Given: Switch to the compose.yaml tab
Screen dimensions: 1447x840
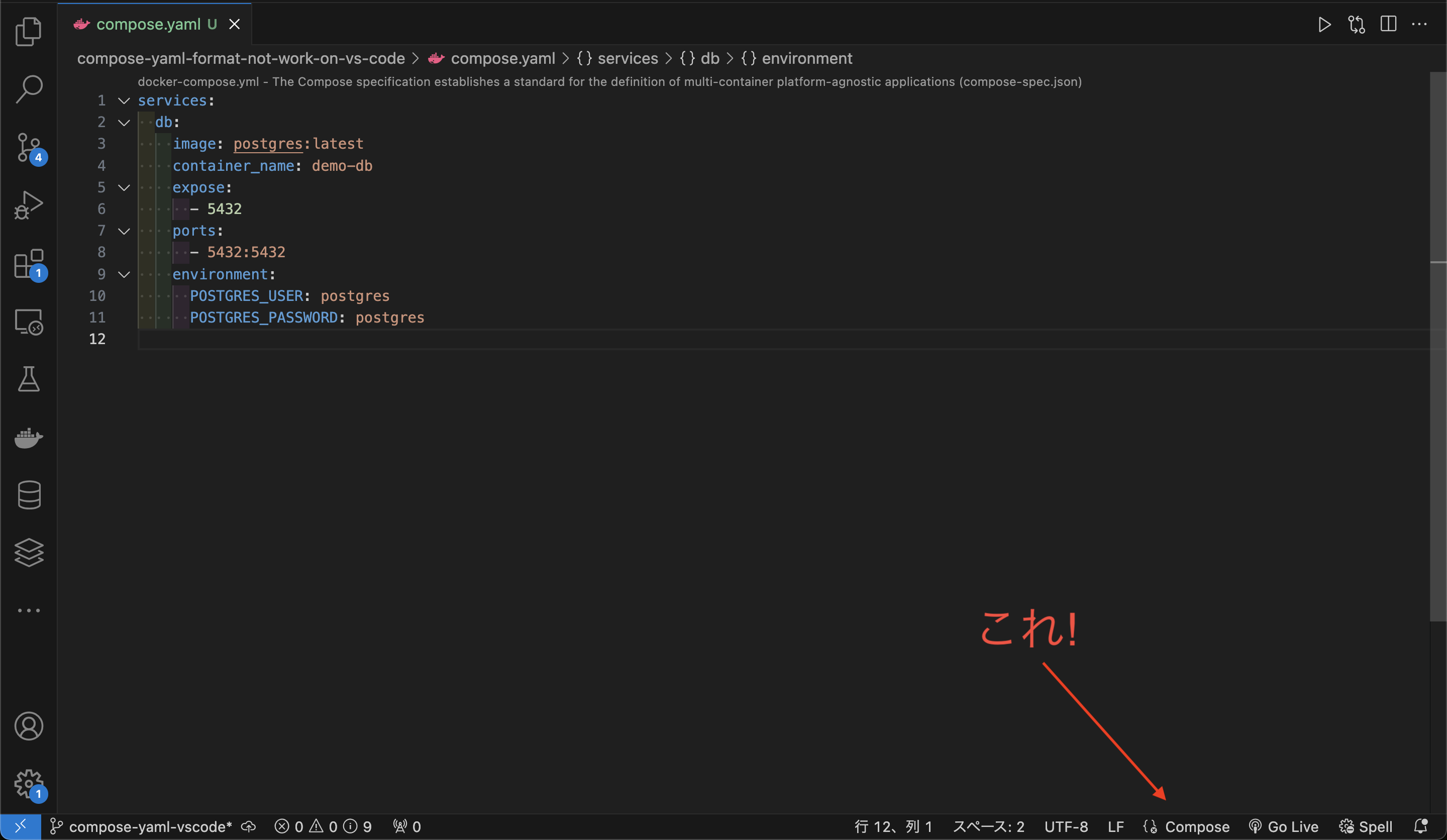Looking at the screenshot, I should pos(148,24).
